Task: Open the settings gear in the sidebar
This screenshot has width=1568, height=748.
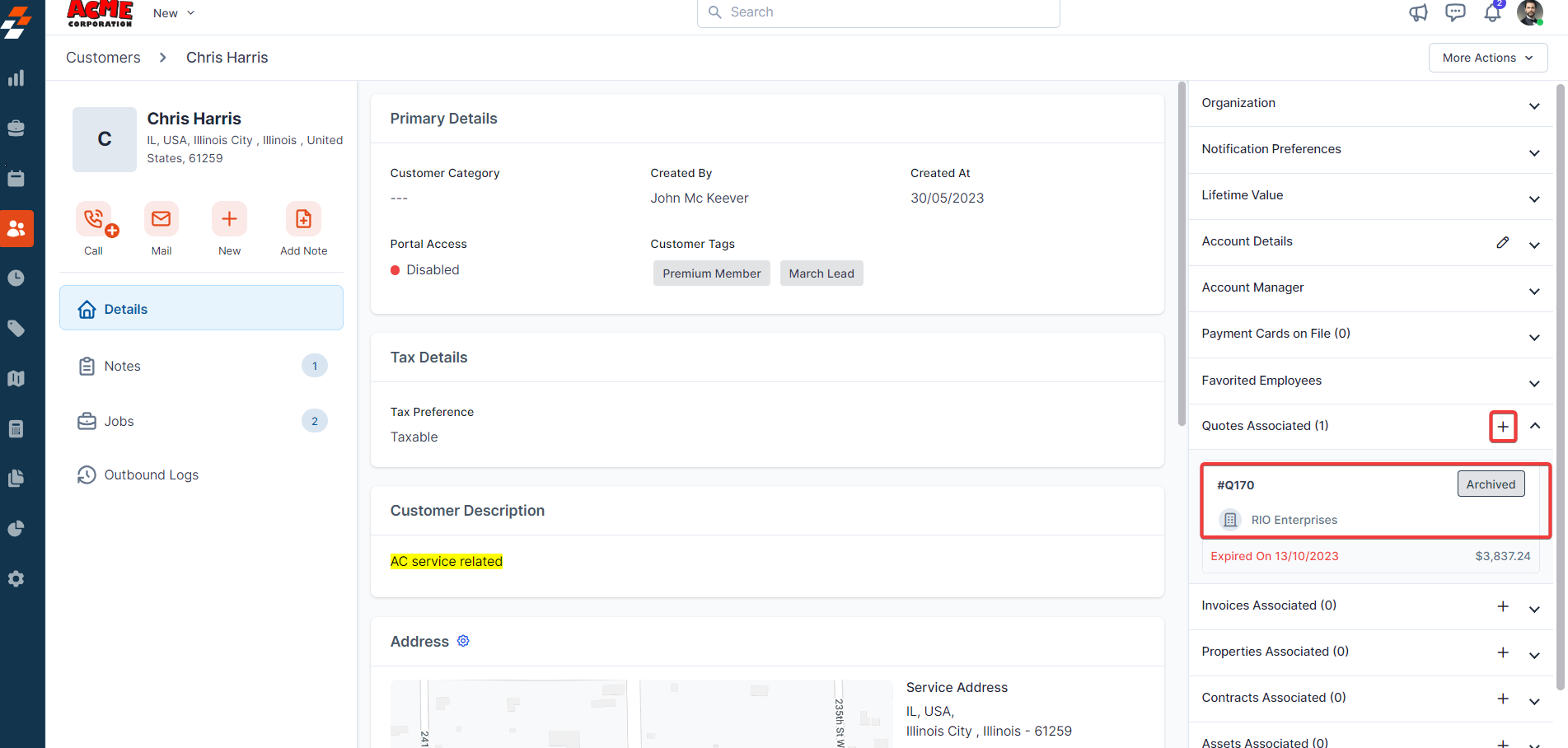Action: pyautogui.click(x=16, y=579)
